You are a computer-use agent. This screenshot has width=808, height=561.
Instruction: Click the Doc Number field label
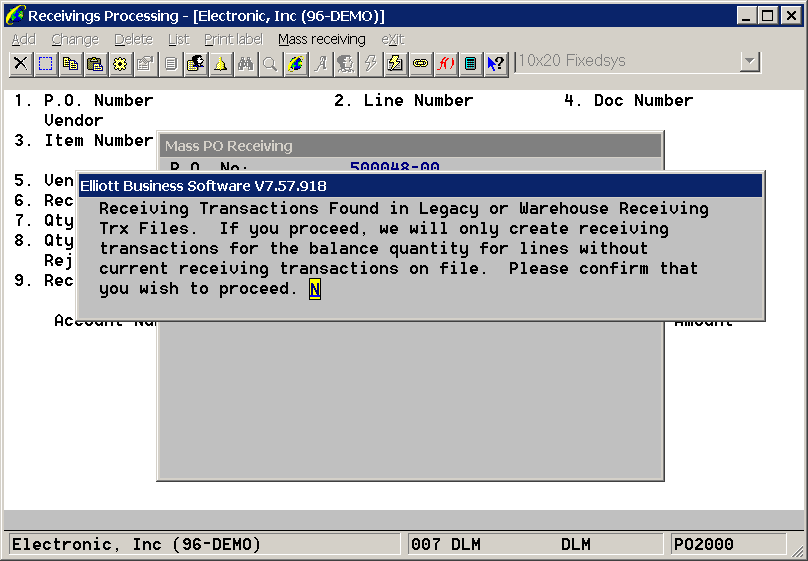644,100
